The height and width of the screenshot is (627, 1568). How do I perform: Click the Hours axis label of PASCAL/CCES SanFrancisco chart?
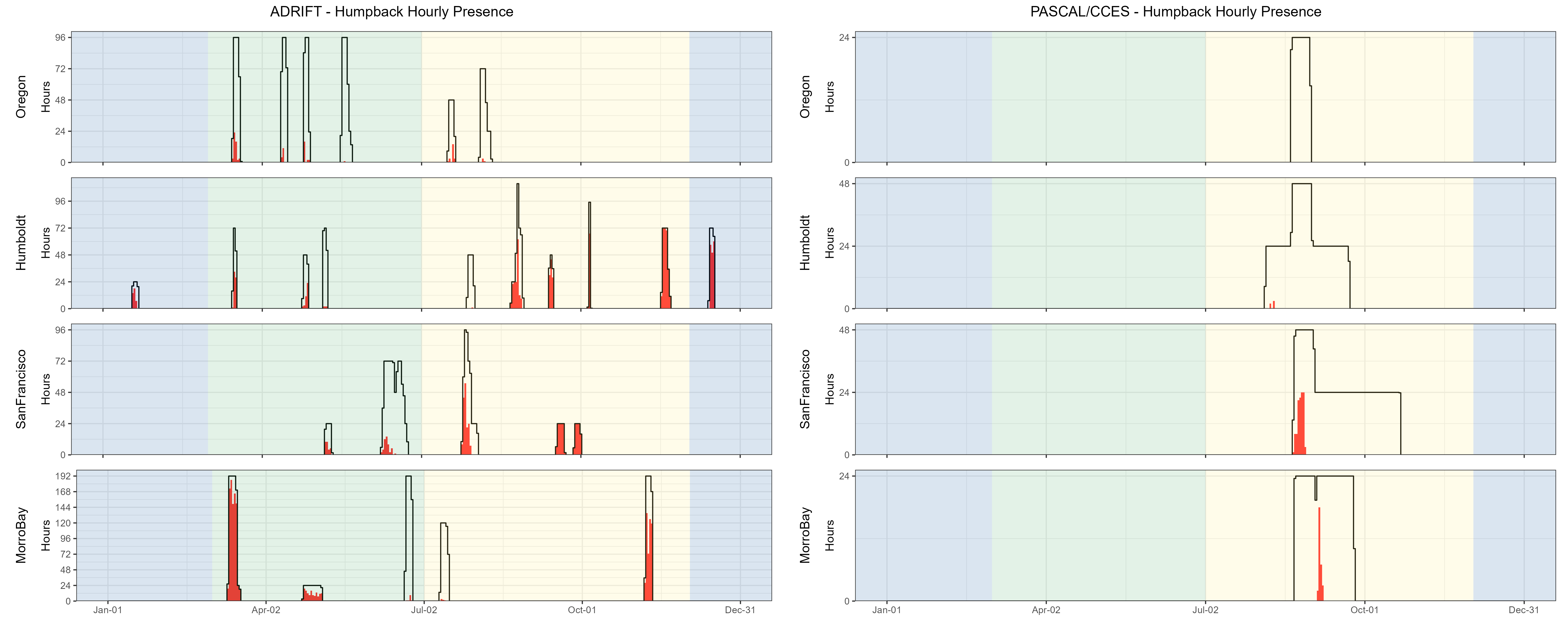(830, 389)
